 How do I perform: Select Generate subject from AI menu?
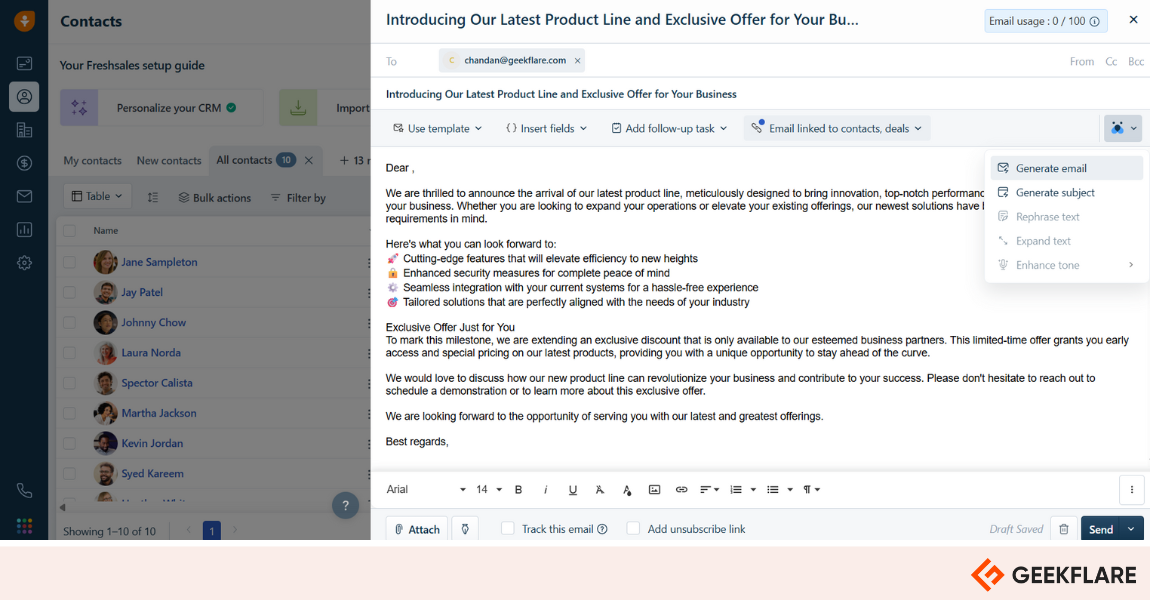pos(1066,192)
